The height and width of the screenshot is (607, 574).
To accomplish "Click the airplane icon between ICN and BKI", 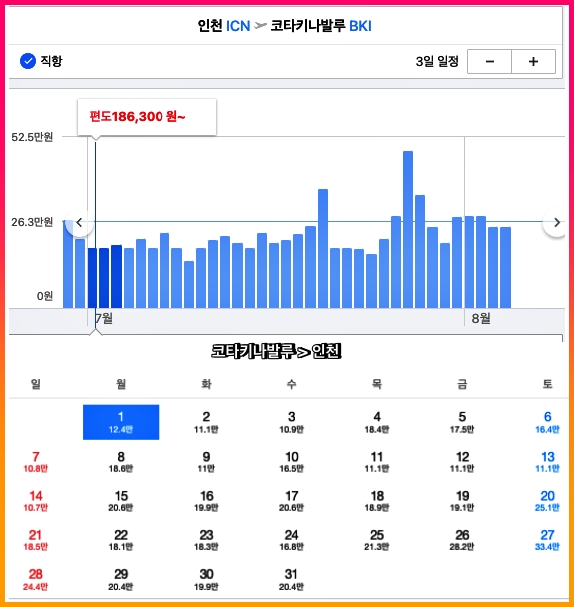I will 260,26.
